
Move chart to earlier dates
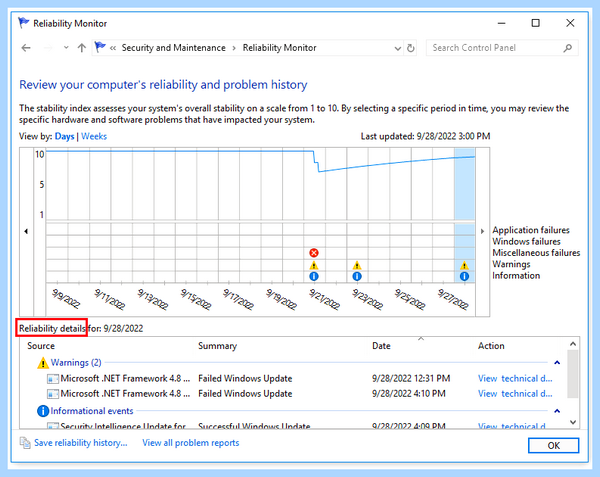[x=26, y=231]
